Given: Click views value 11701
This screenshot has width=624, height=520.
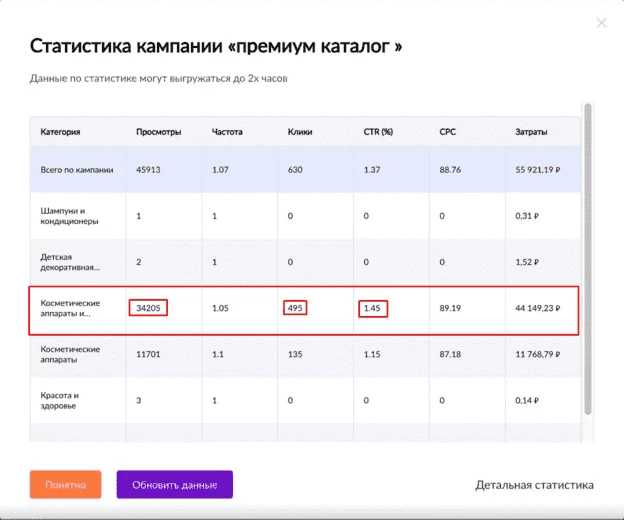Looking at the screenshot, I should tap(148, 354).
